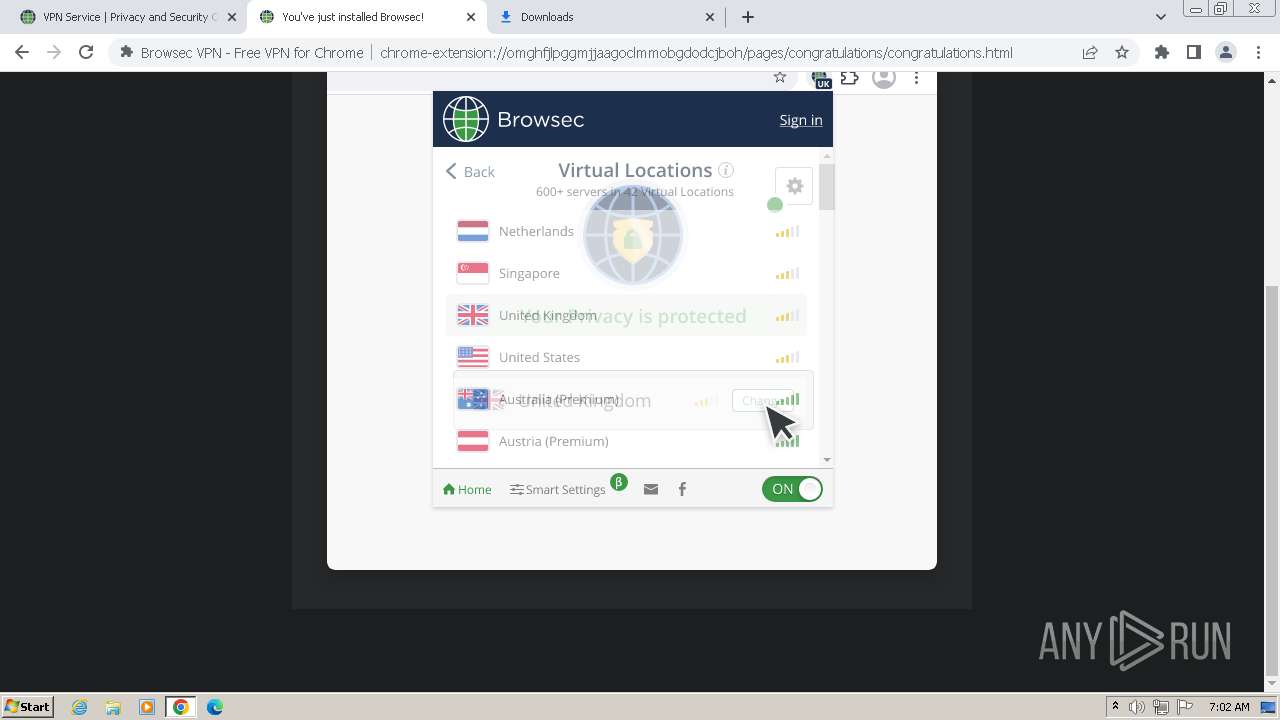Click the United States signal strength bars
Screen dimensions: 1280x720
click(x=788, y=358)
